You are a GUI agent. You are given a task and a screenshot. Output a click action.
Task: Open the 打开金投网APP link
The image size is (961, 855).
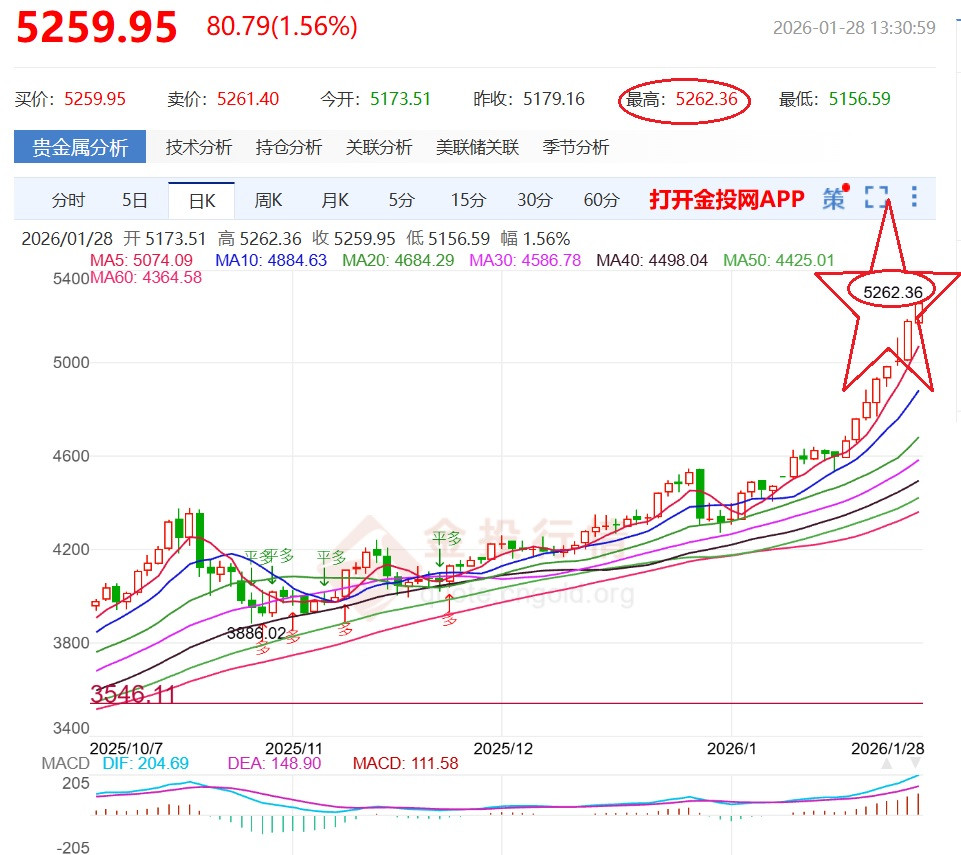coord(725,198)
